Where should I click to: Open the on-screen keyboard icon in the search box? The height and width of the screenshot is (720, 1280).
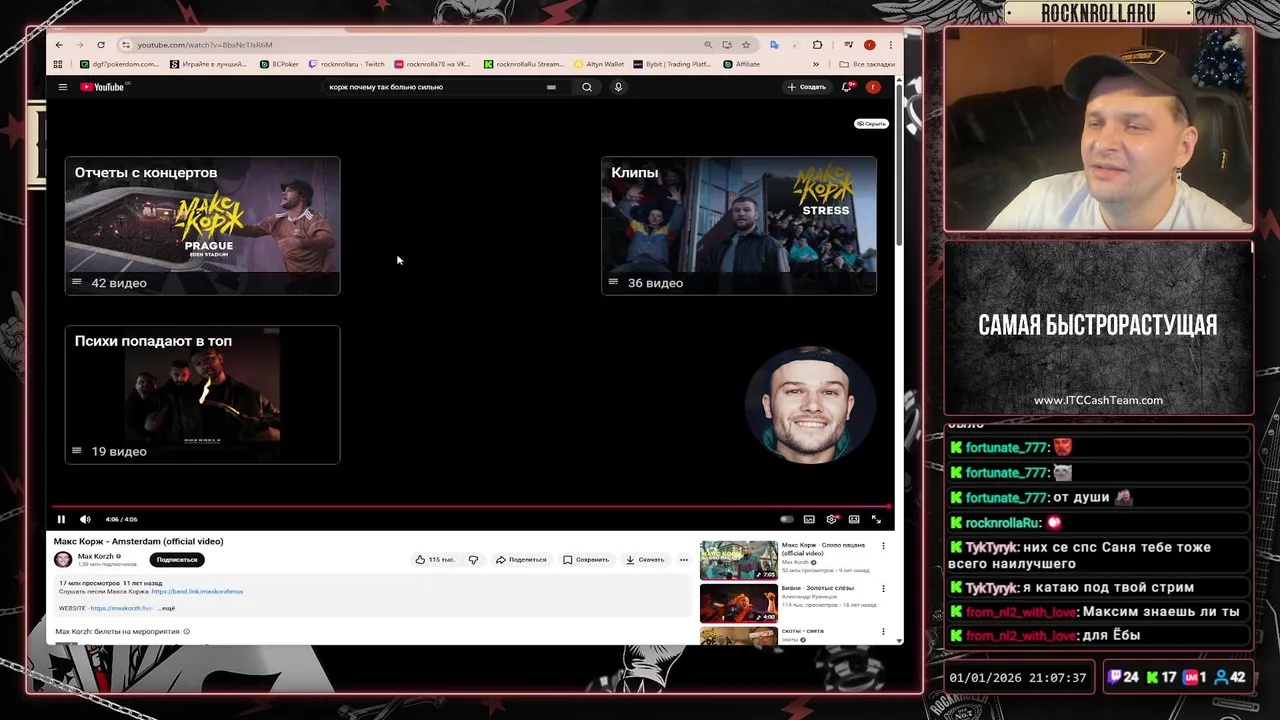point(551,87)
